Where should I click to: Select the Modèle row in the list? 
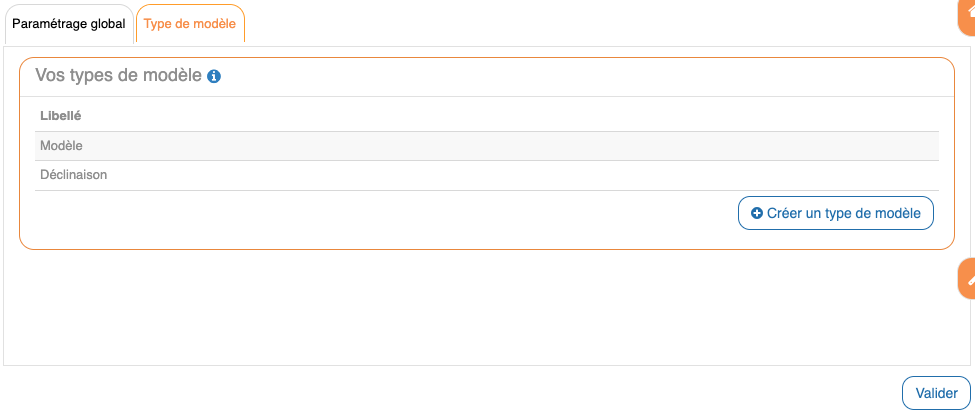[x=486, y=146]
